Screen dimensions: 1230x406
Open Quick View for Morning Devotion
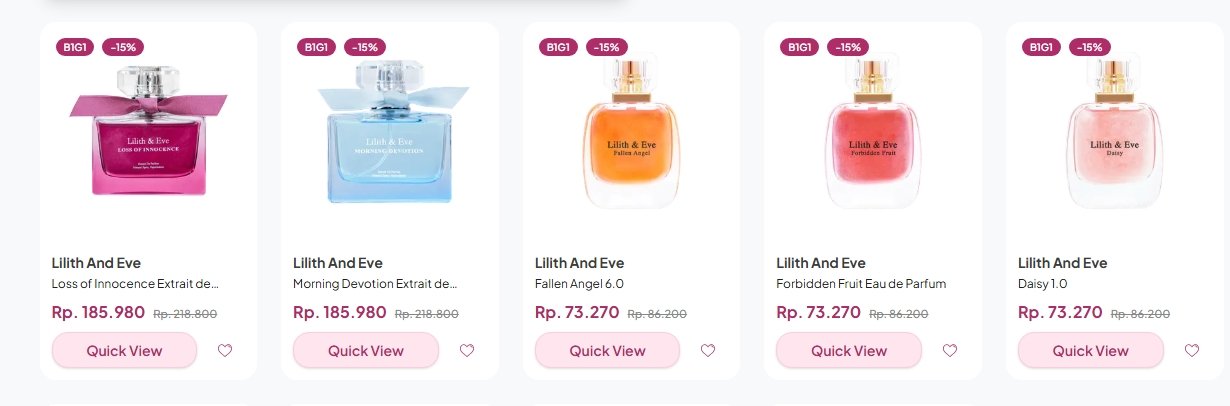coord(366,351)
